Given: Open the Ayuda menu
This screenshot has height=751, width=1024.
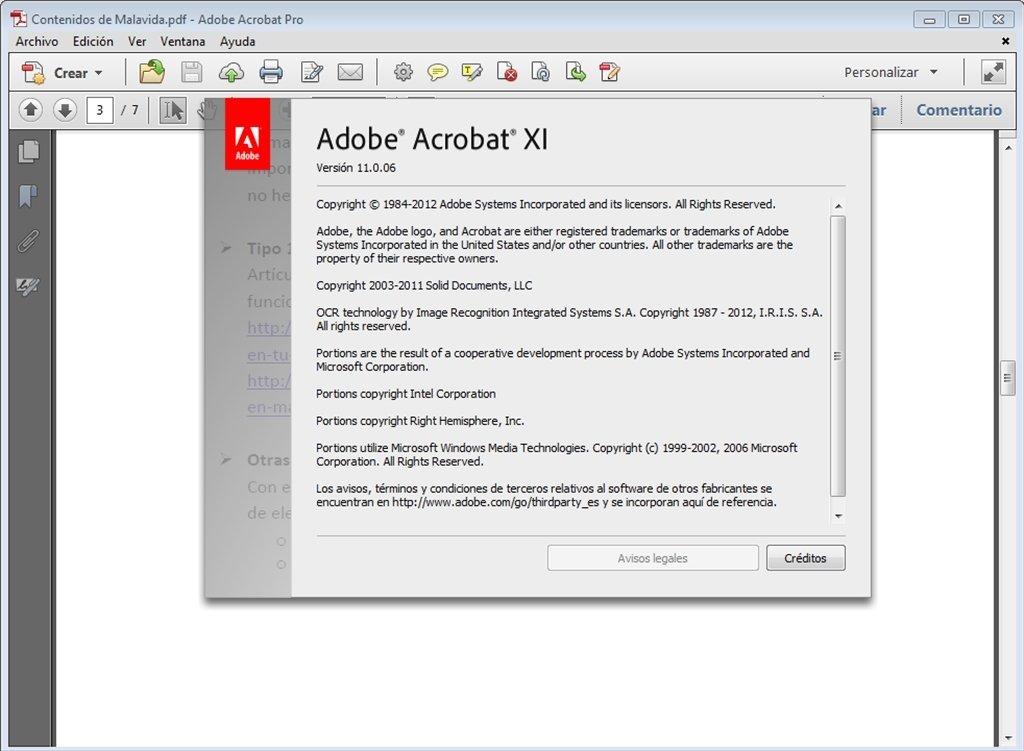Looking at the screenshot, I should (x=238, y=41).
